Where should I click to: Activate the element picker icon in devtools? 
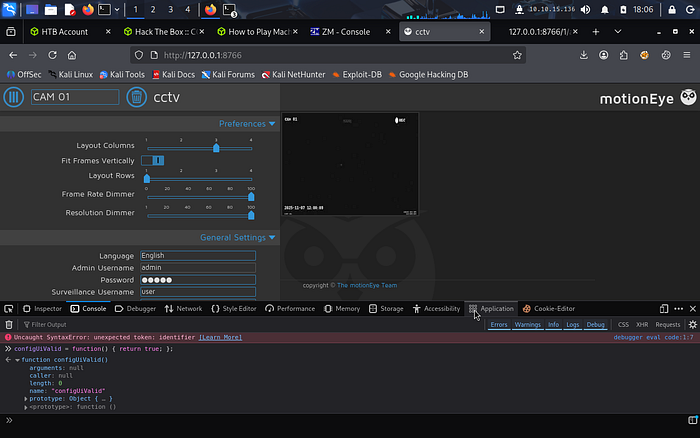click(x=8, y=309)
